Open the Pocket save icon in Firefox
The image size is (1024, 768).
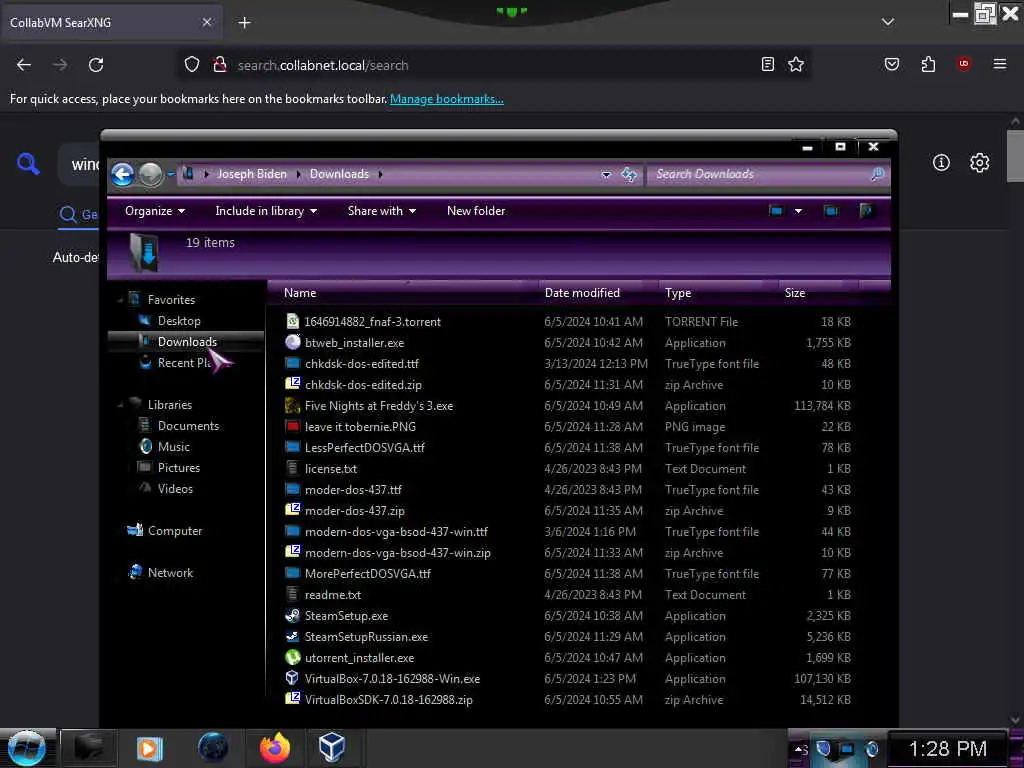tap(891, 64)
